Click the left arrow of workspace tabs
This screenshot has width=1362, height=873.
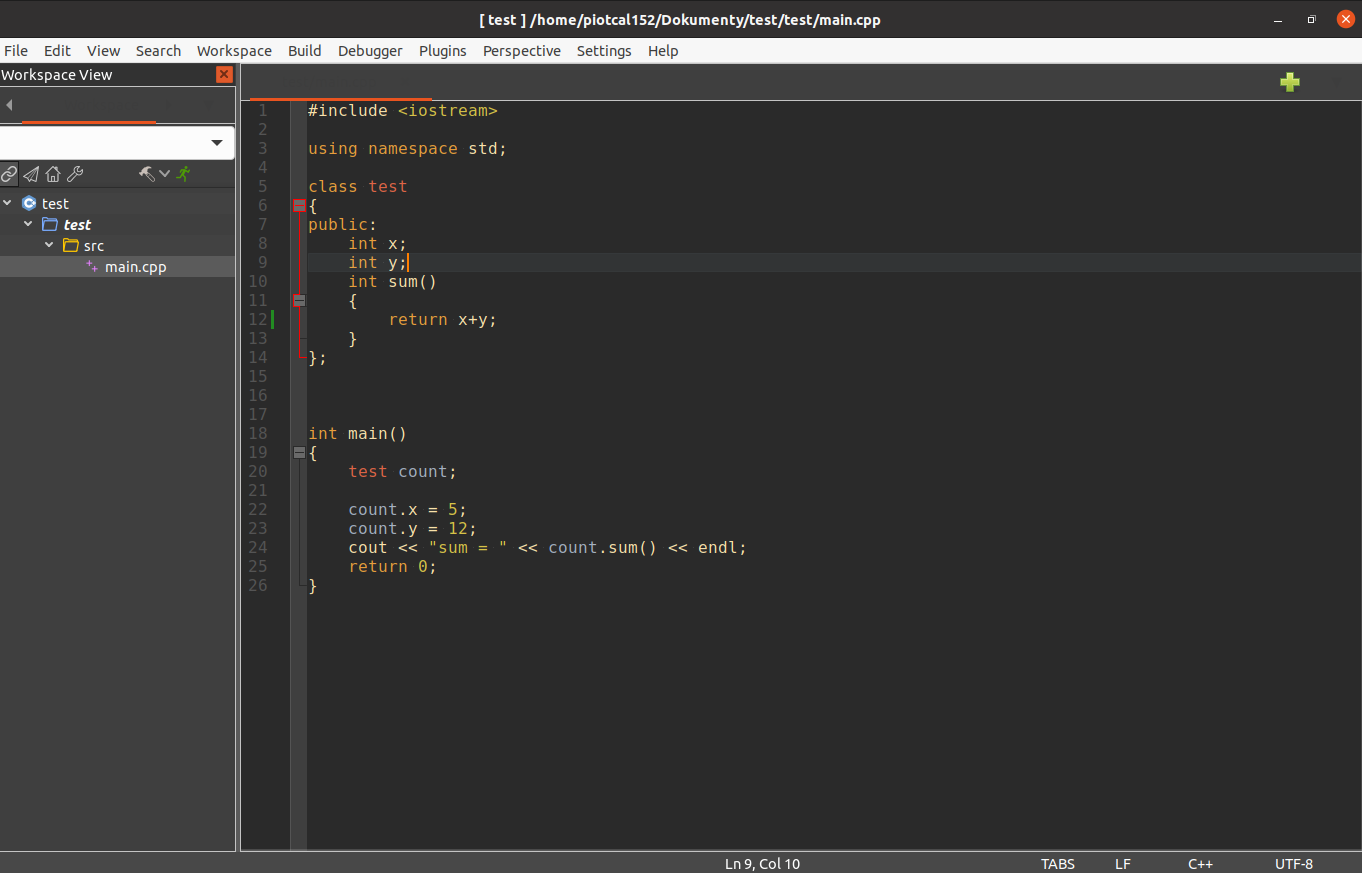tap(8, 105)
